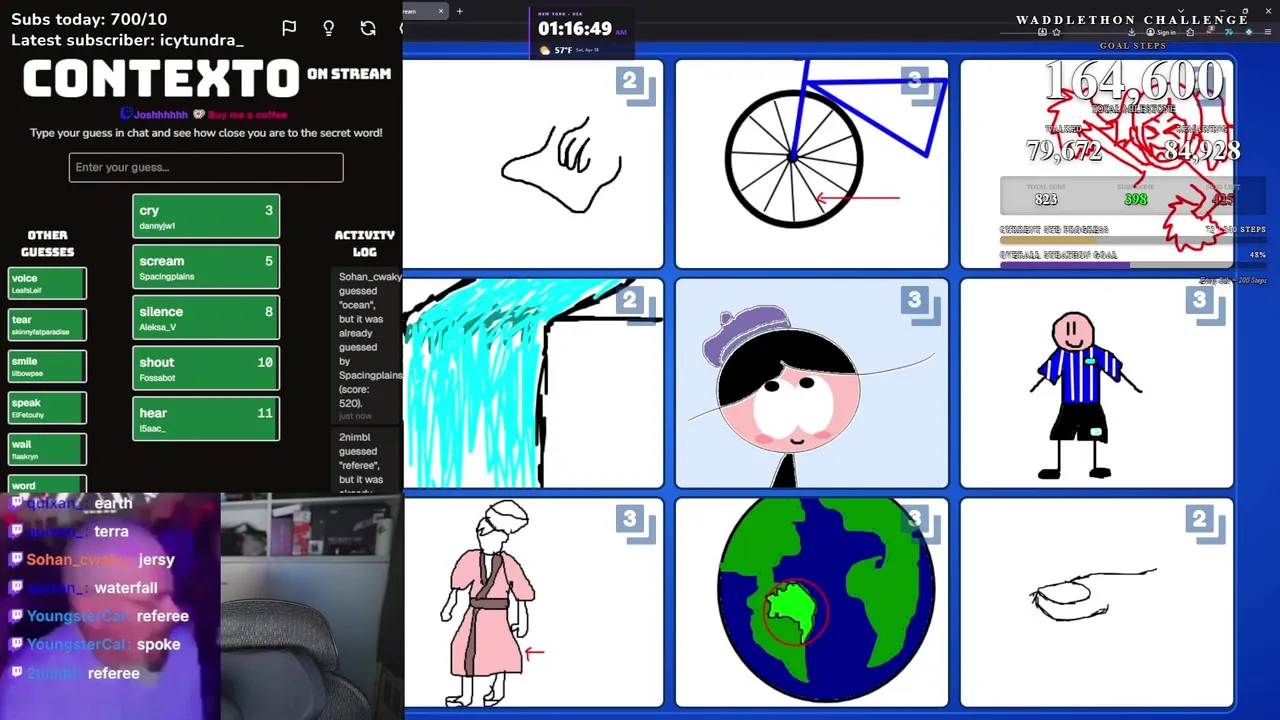Open the referee drawing card
Screen dimensions: 1280x720
coord(1096,383)
